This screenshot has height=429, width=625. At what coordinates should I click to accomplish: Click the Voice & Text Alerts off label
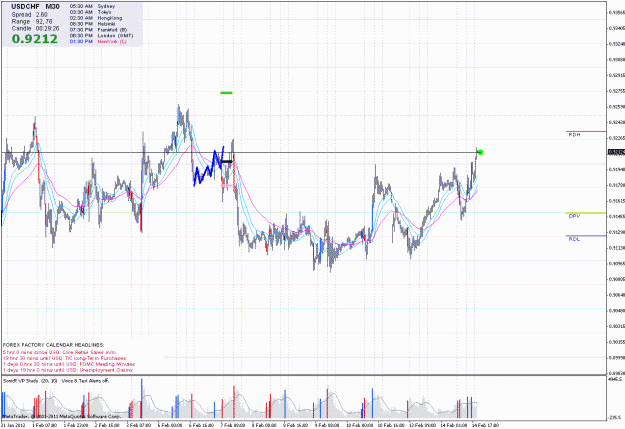[x=85, y=381]
